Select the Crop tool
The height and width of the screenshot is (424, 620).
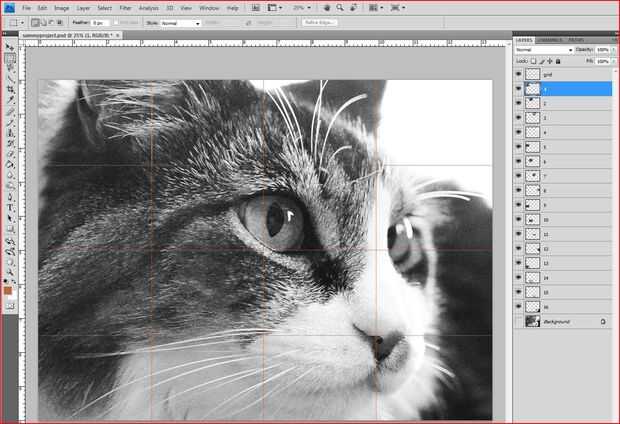(x=10, y=90)
